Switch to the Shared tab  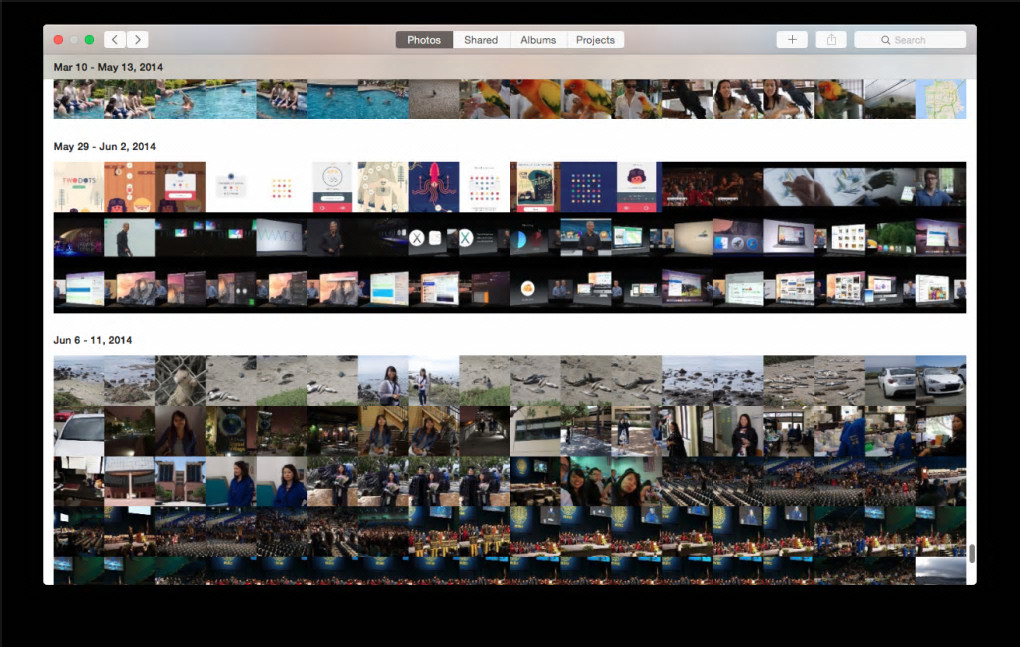(x=481, y=40)
